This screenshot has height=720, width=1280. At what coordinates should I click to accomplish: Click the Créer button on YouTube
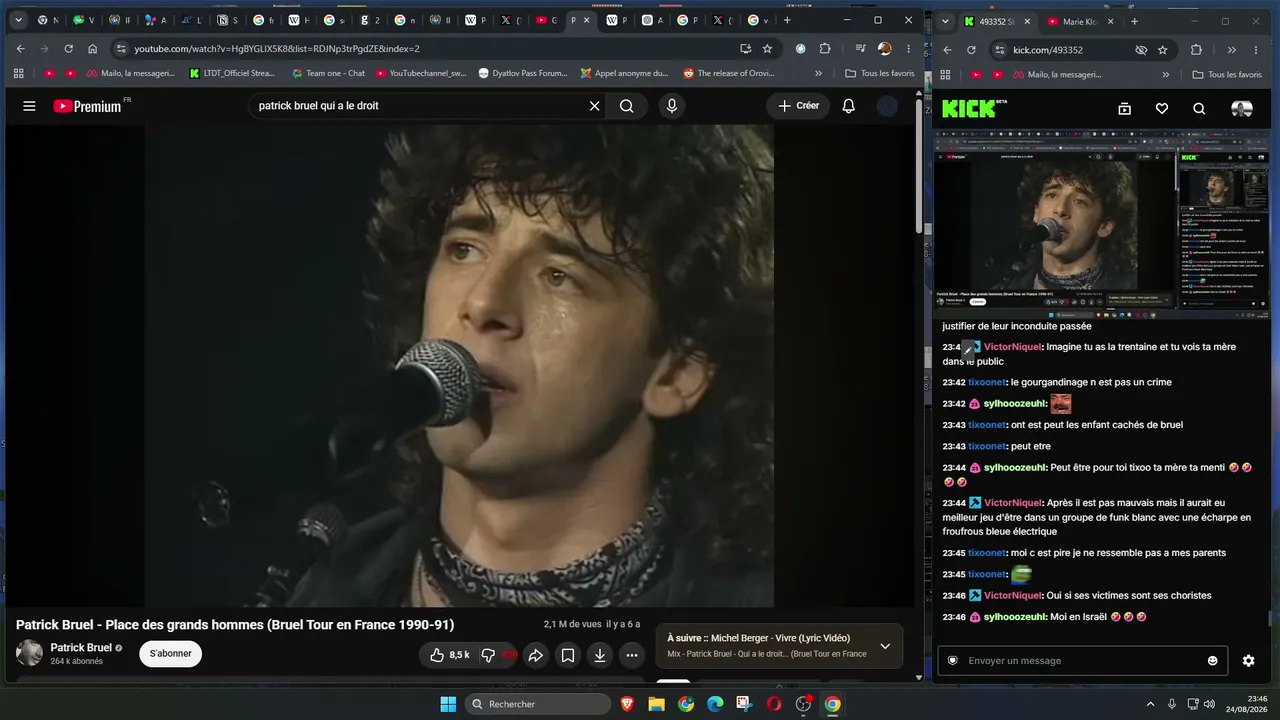[798, 106]
